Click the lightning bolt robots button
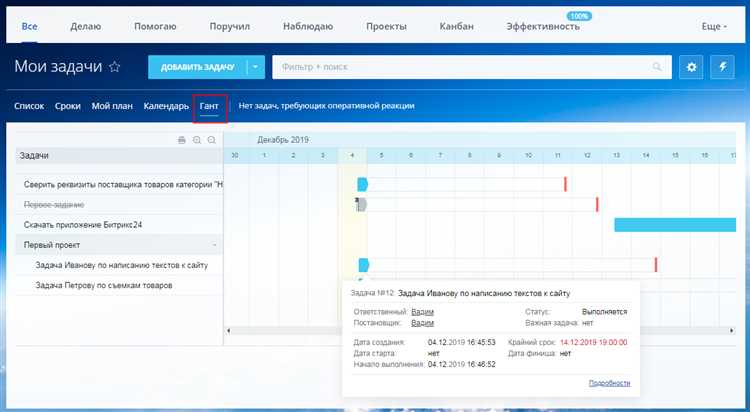The image size is (750, 412). [722, 67]
